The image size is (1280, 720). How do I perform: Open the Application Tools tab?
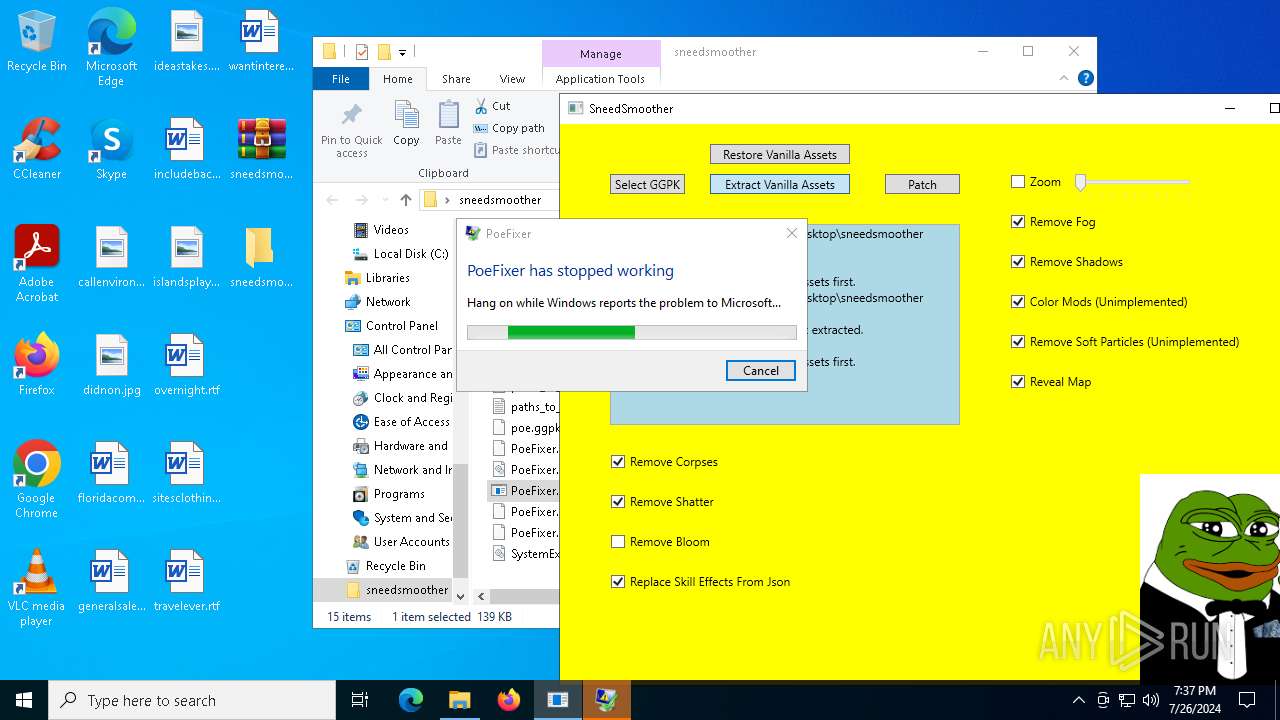click(x=600, y=79)
